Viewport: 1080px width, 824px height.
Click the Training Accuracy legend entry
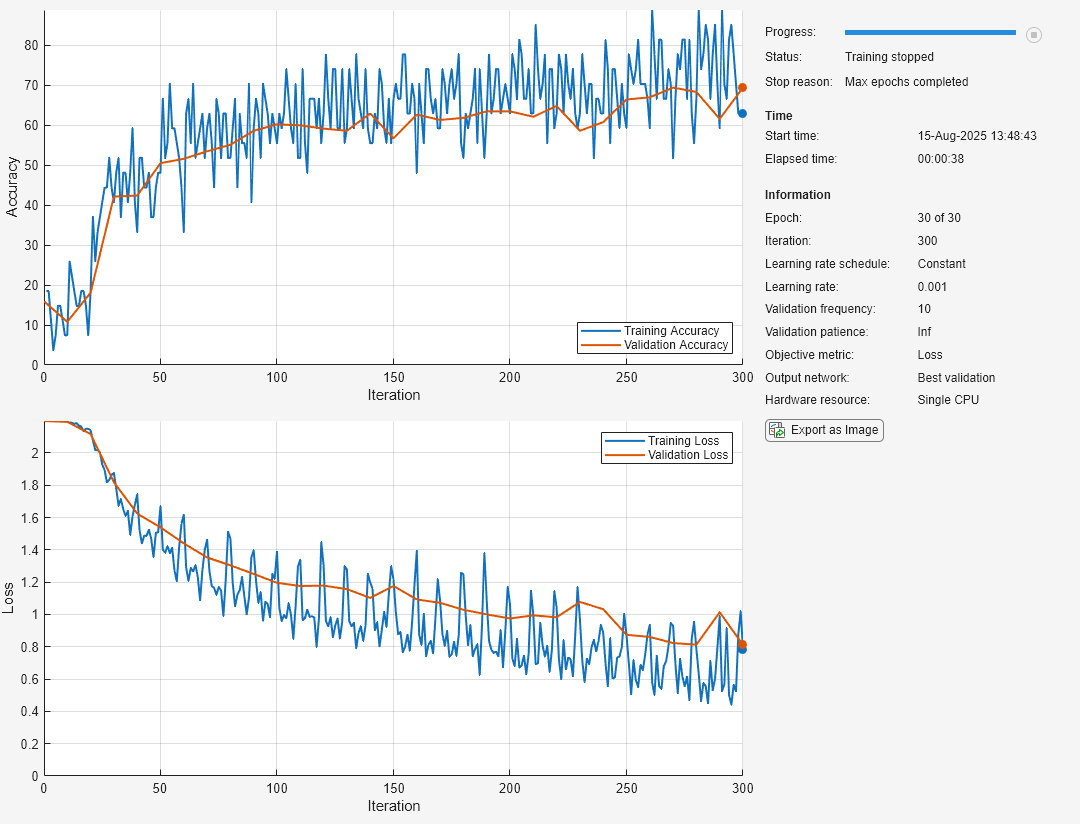pyautogui.click(x=654, y=331)
